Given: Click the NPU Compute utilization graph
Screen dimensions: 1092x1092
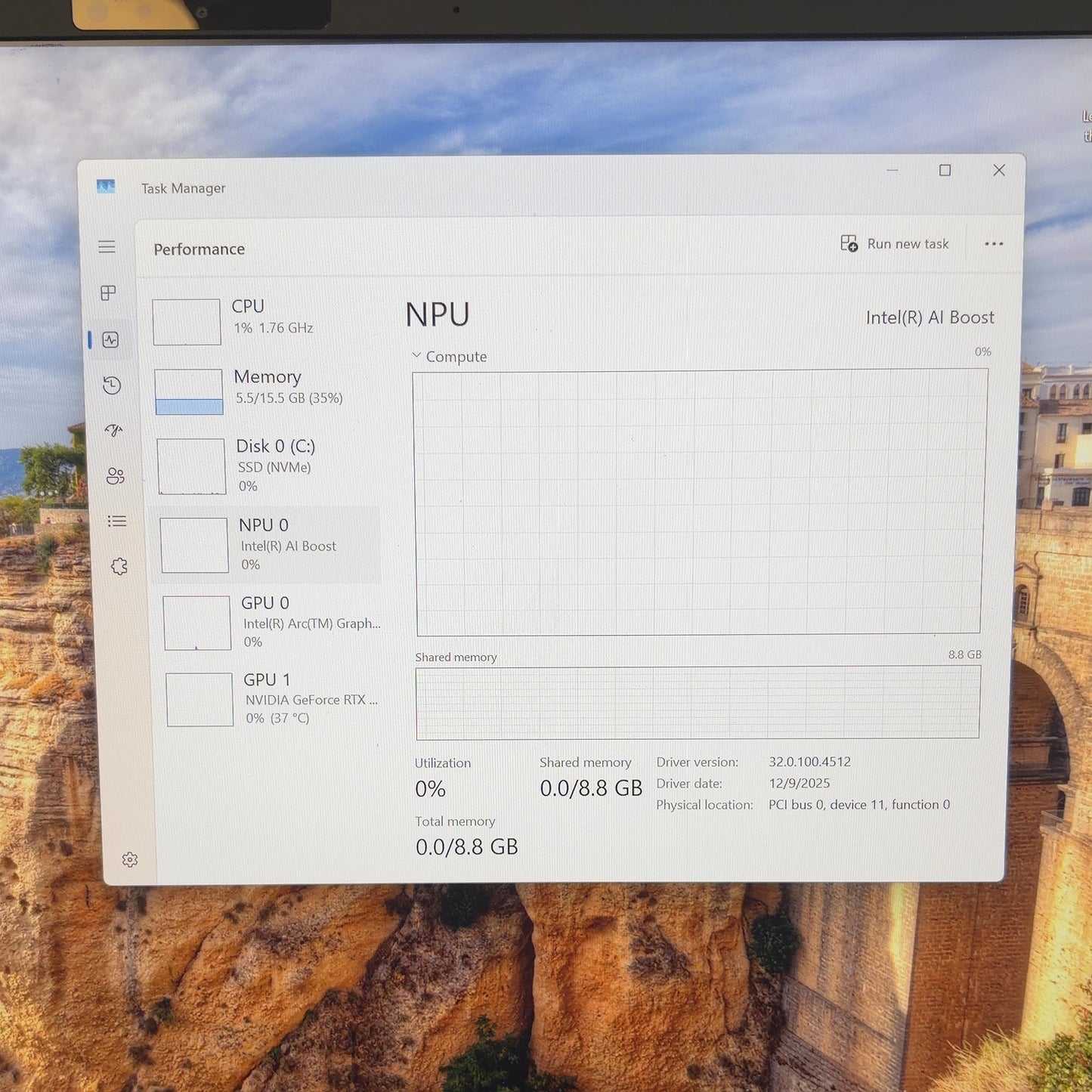Looking at the screenshot, I should coord(699,502).
